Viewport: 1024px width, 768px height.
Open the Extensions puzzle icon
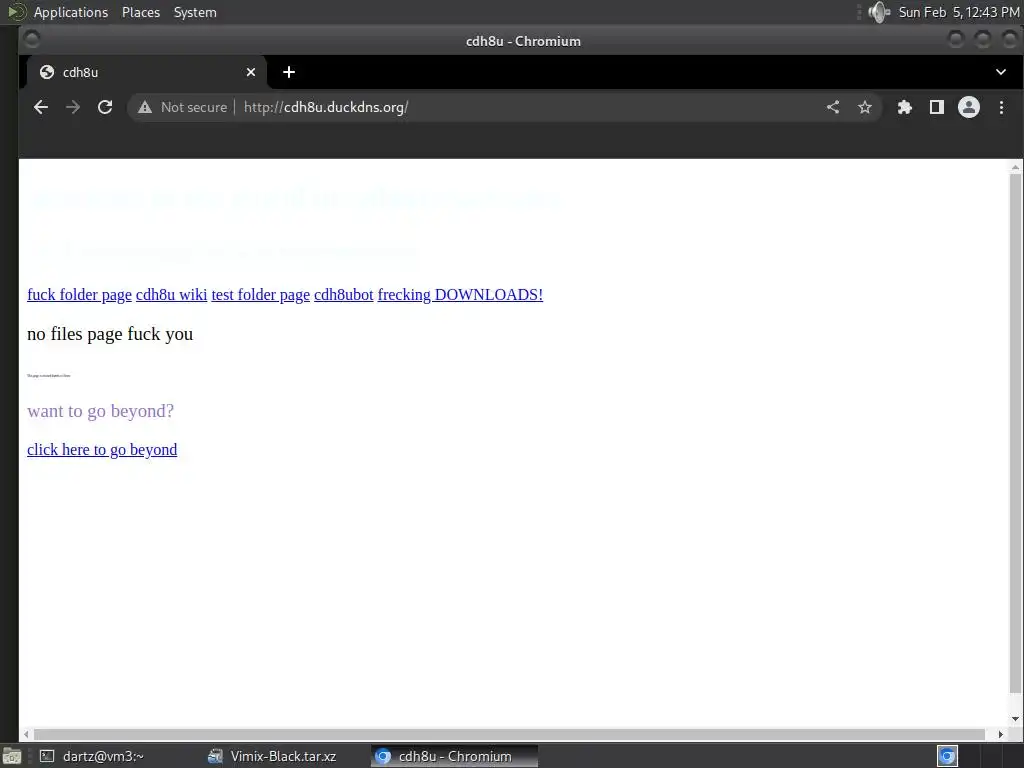[x=904, y=107]
